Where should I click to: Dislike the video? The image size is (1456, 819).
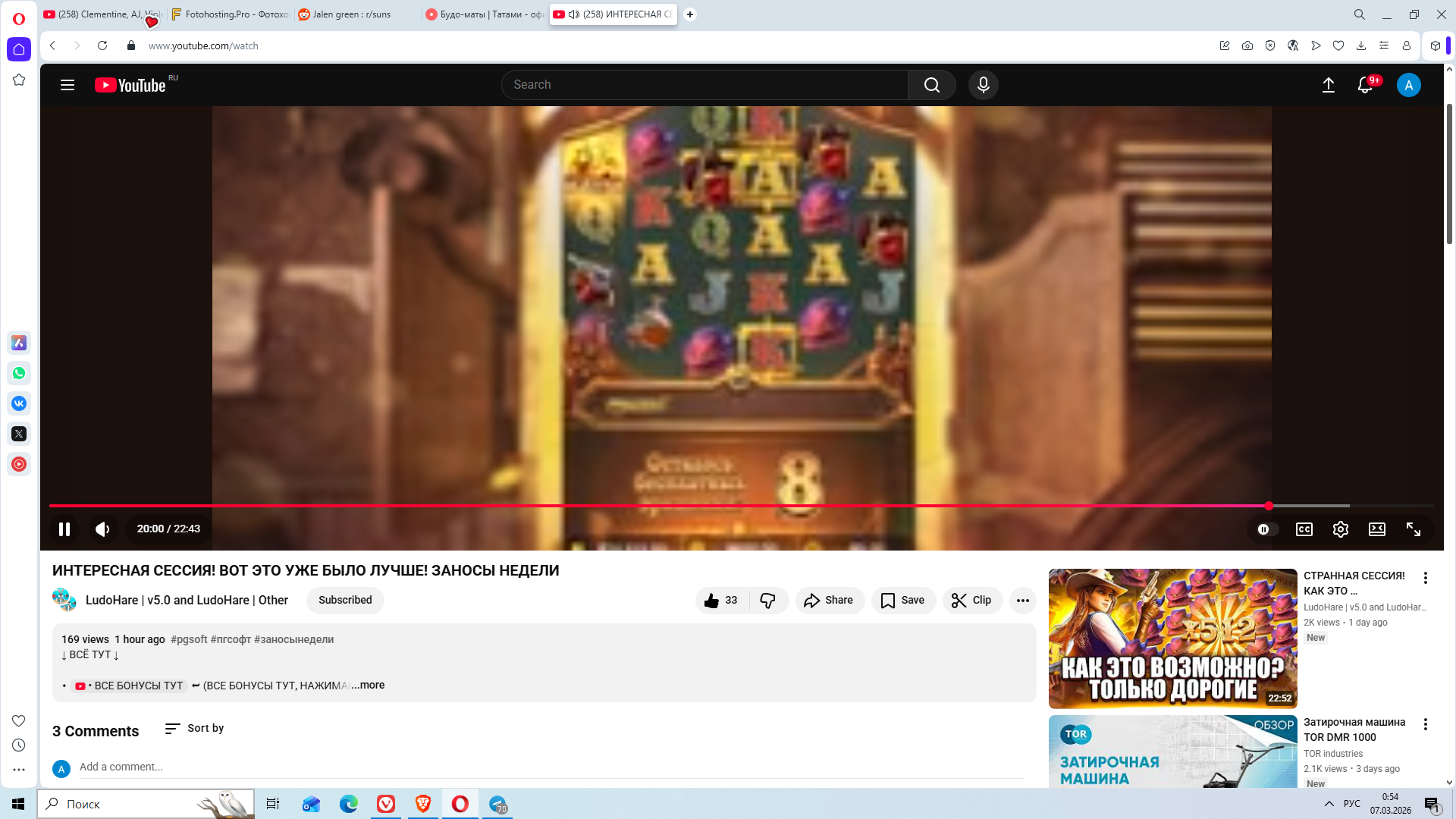(x=767, y=600)
